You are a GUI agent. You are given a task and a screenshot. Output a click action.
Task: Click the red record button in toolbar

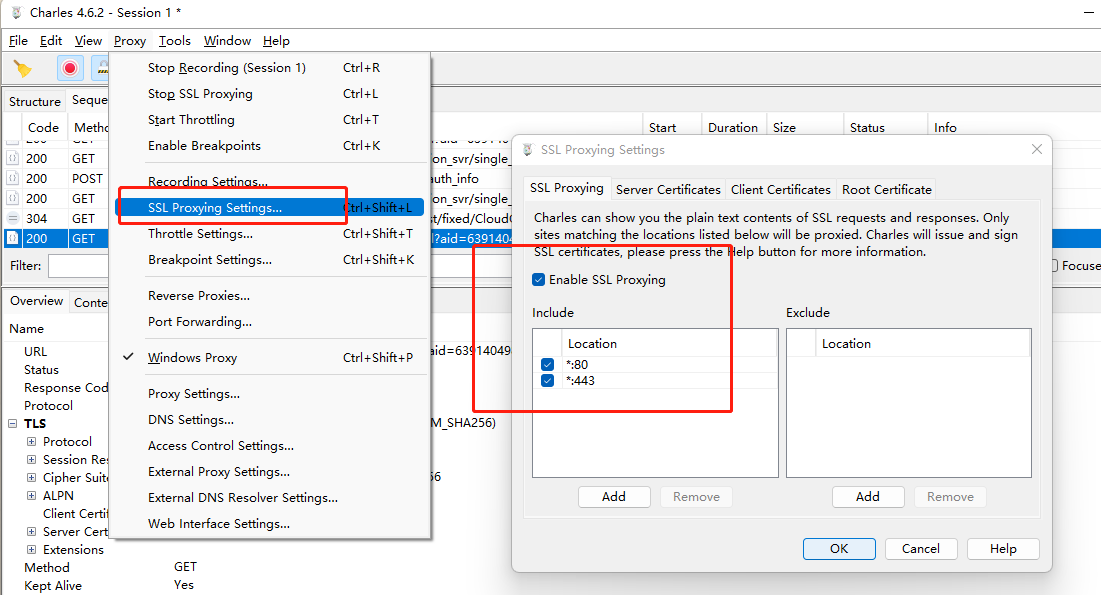(70, 68)
